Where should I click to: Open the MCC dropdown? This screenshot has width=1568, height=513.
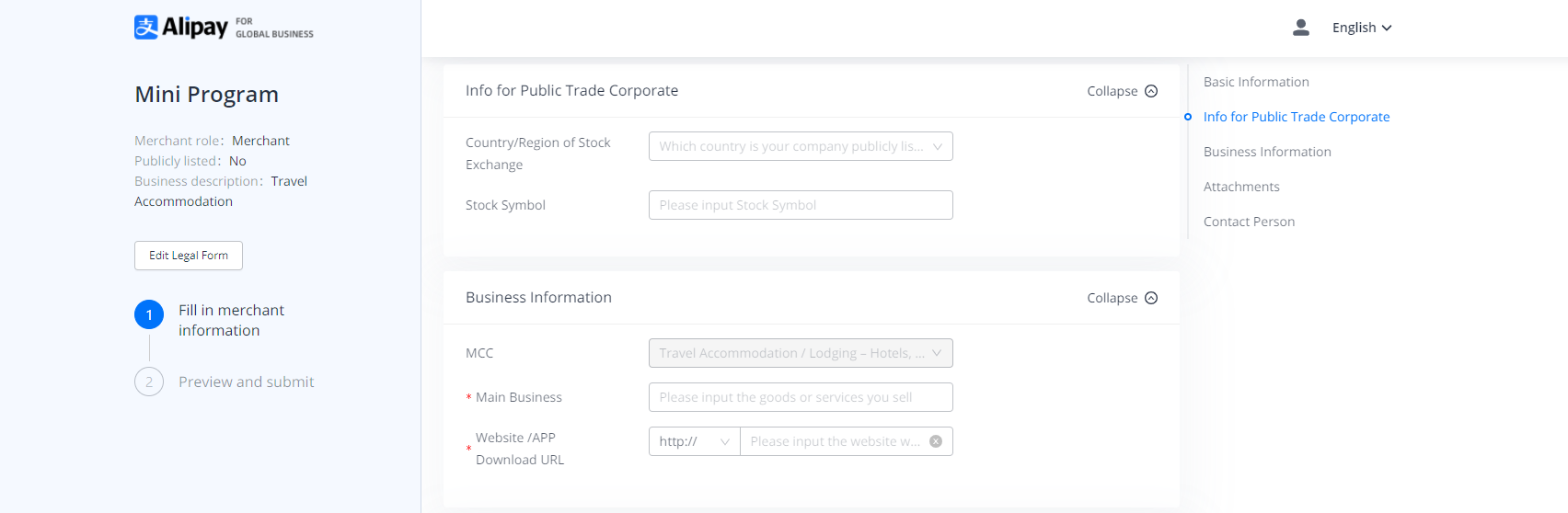800,353
